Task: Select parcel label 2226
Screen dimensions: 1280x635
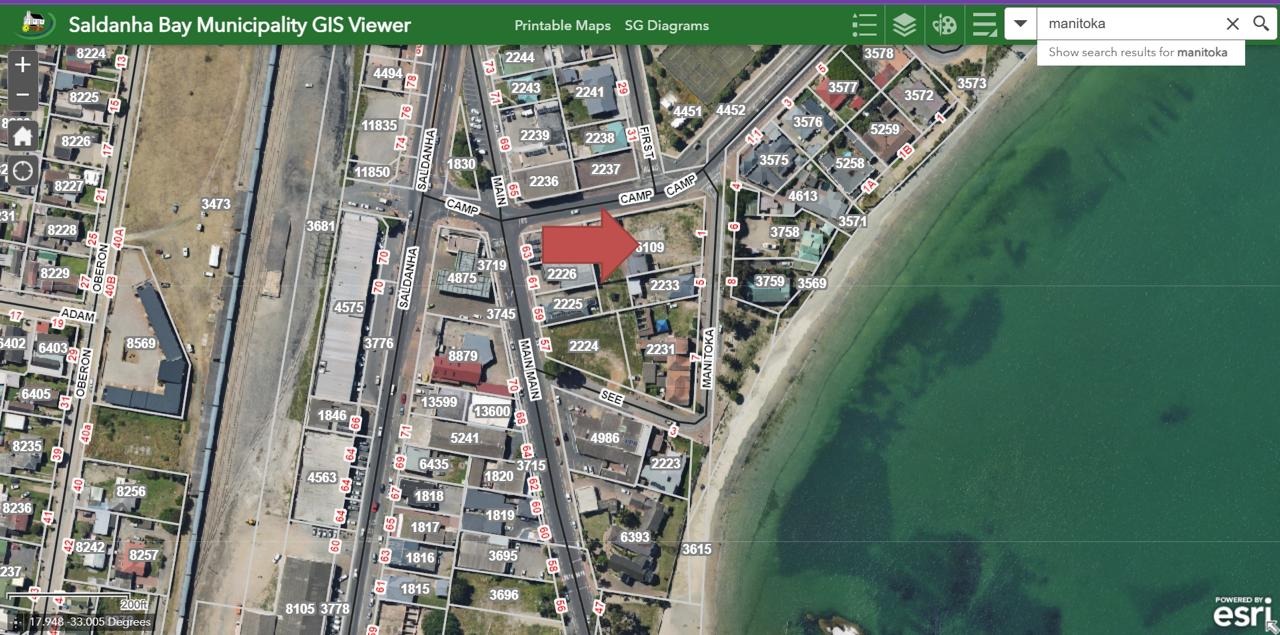Action: pyautogui.click(x=562, y=274)
